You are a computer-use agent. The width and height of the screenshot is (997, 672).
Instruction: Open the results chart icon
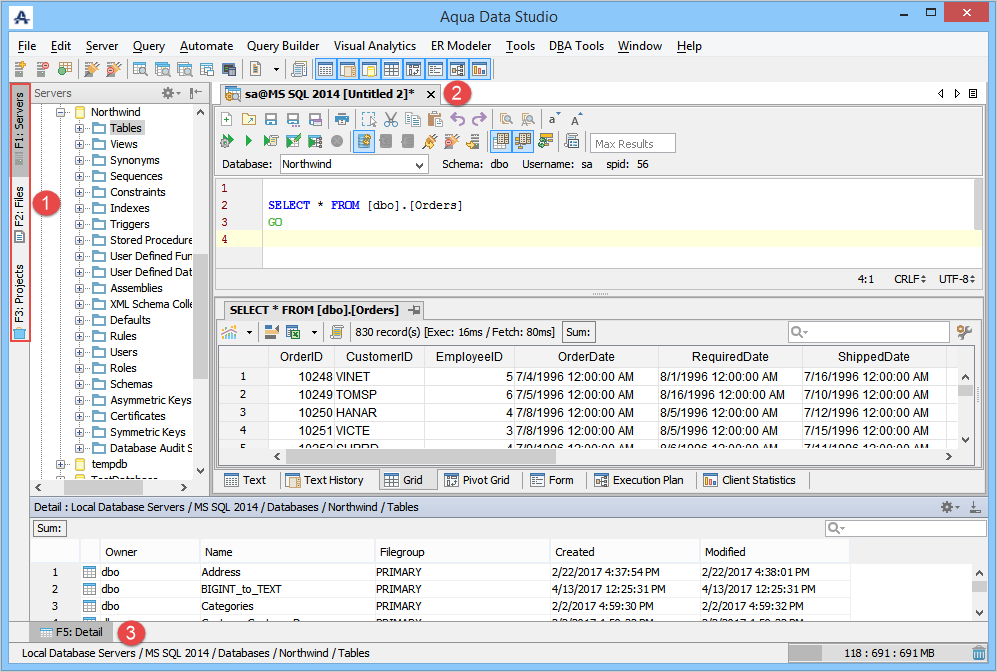pos(229,332)
